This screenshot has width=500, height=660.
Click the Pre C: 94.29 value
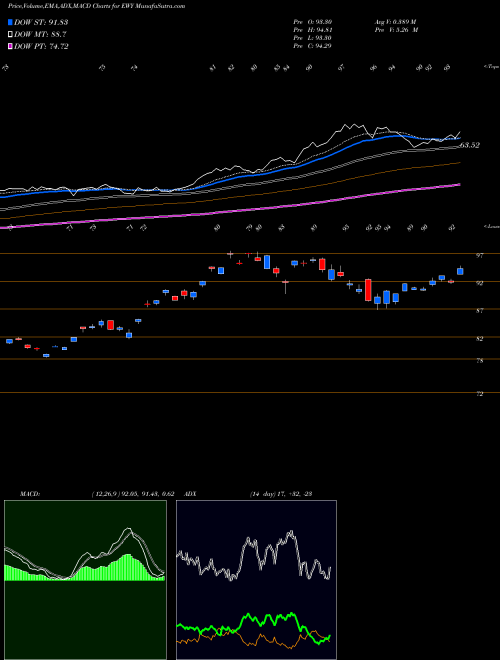[x=313, y=46]
